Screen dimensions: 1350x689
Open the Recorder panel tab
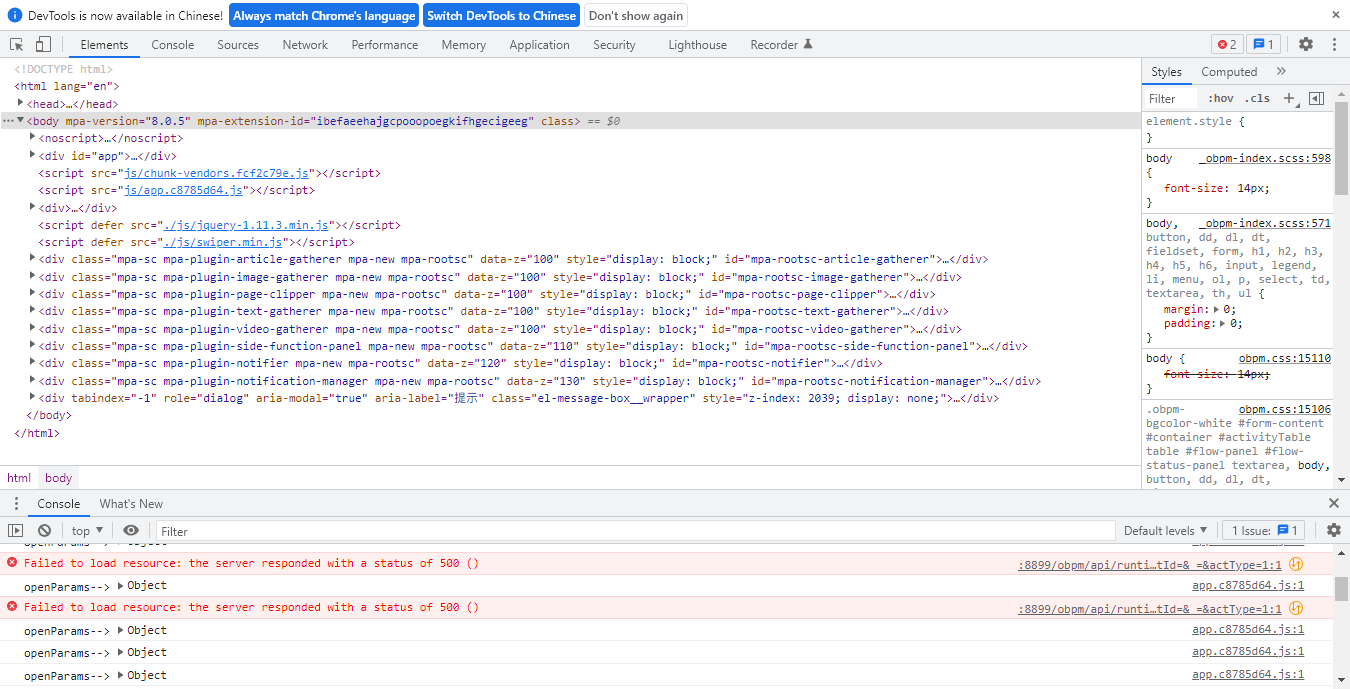pos(781,45)
